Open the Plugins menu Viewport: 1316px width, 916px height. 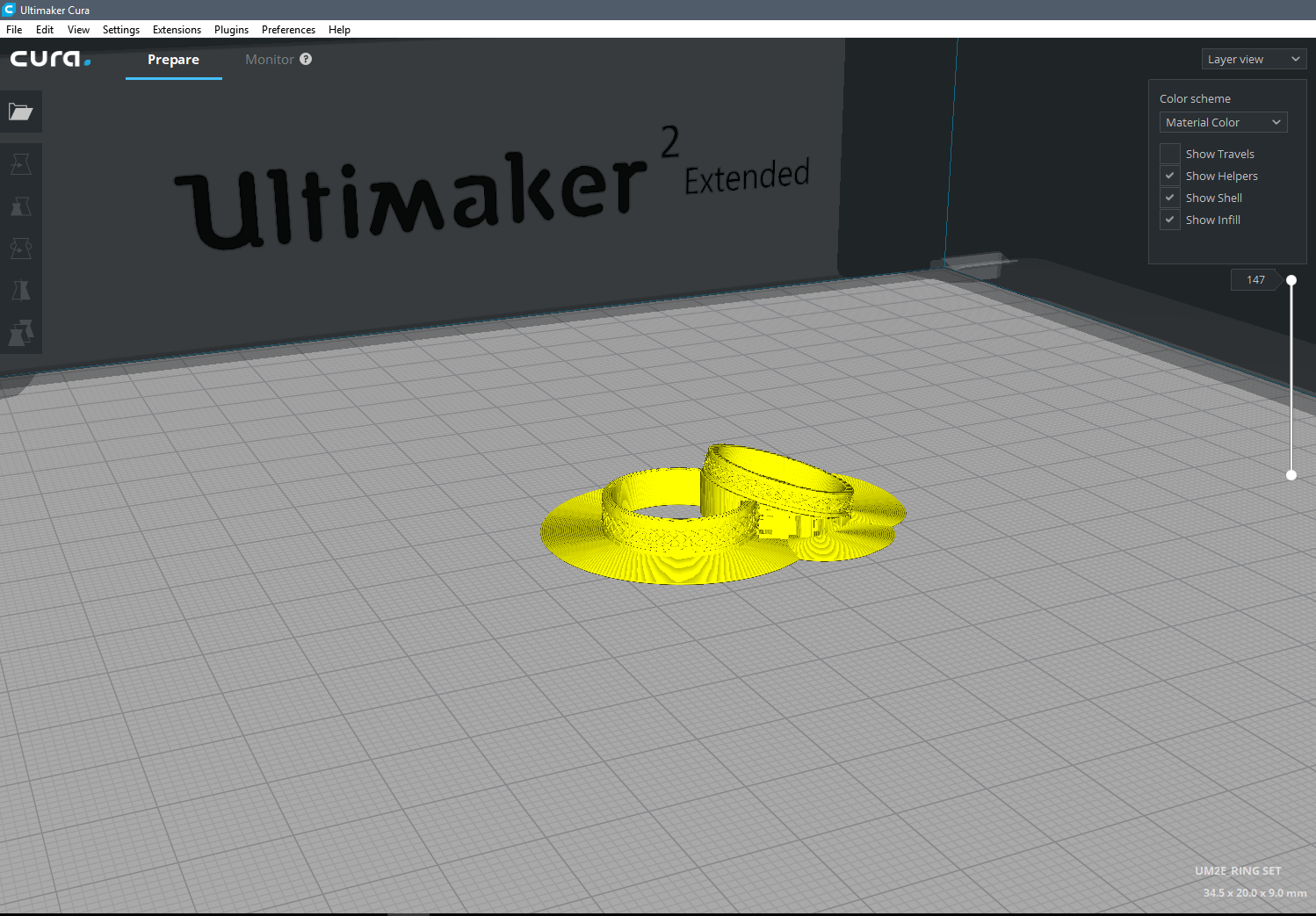click(231, 29)
